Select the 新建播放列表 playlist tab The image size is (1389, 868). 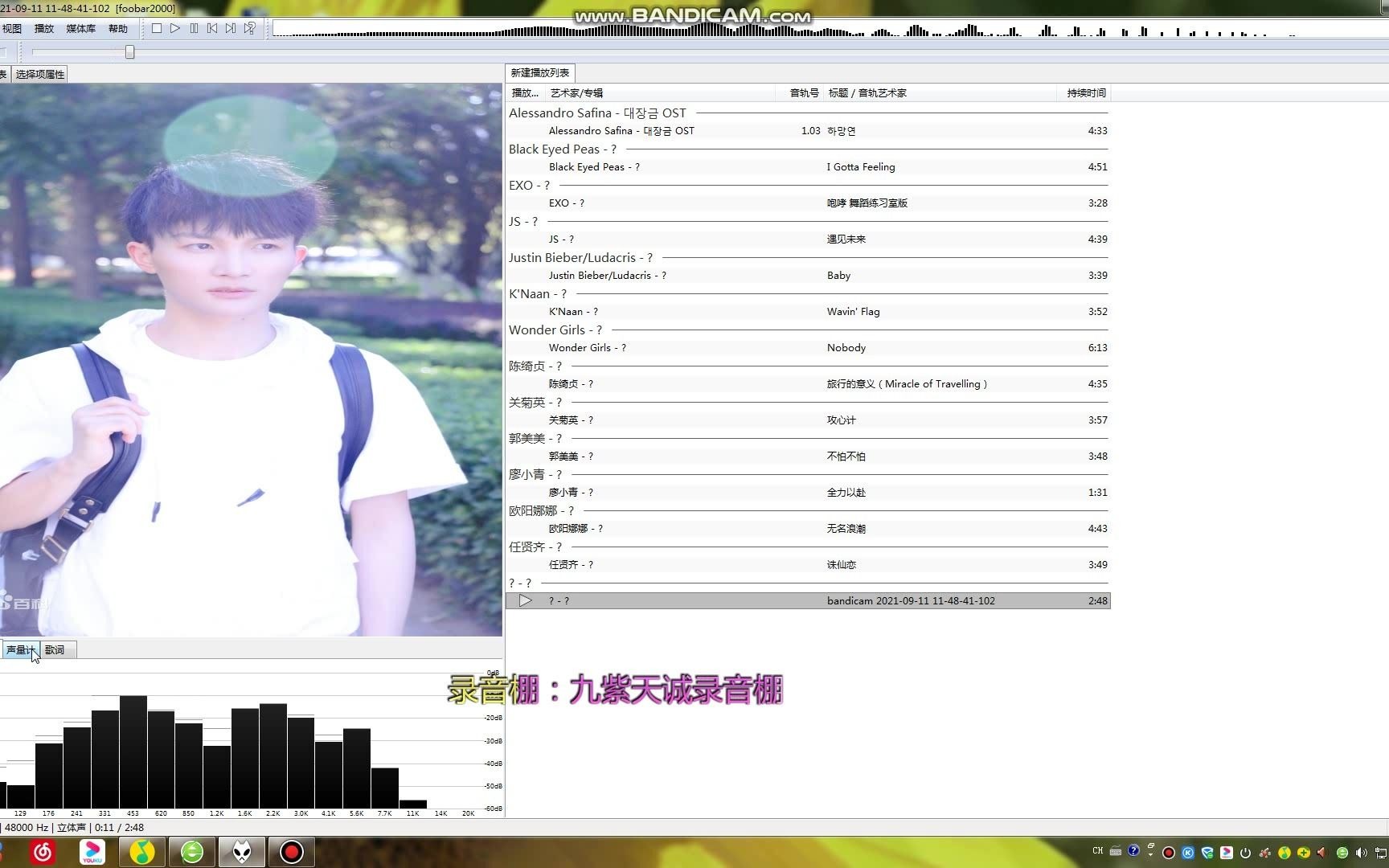click(x=540, y=72)
